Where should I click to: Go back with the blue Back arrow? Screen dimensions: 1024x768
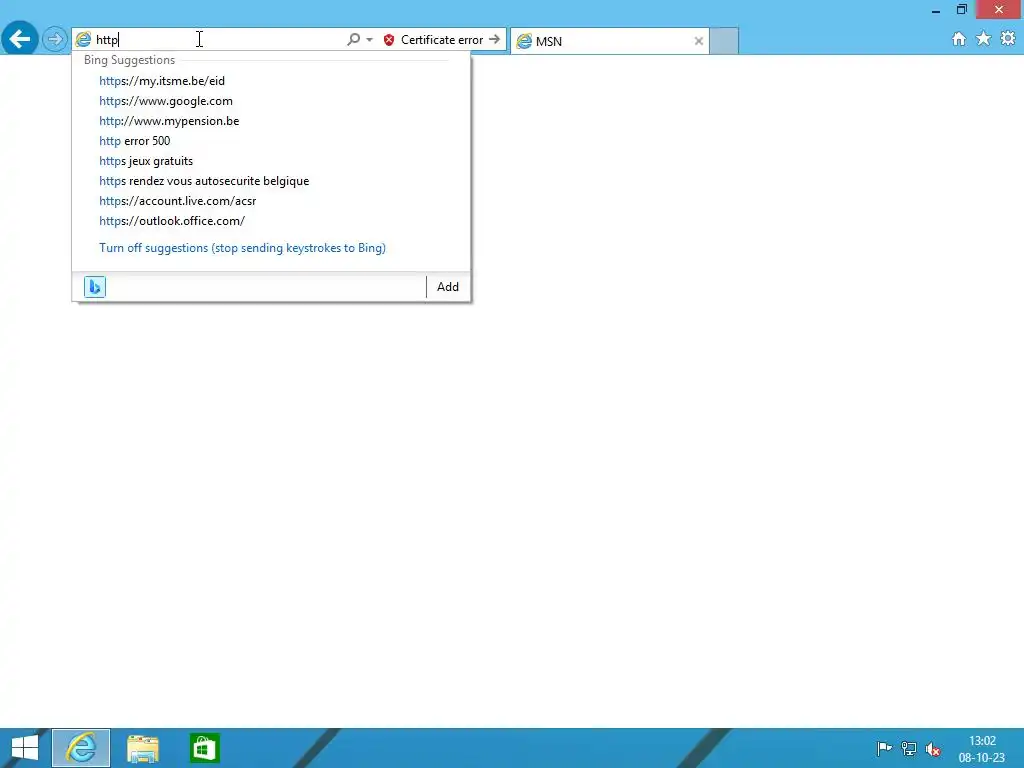(x=20, y=39)
